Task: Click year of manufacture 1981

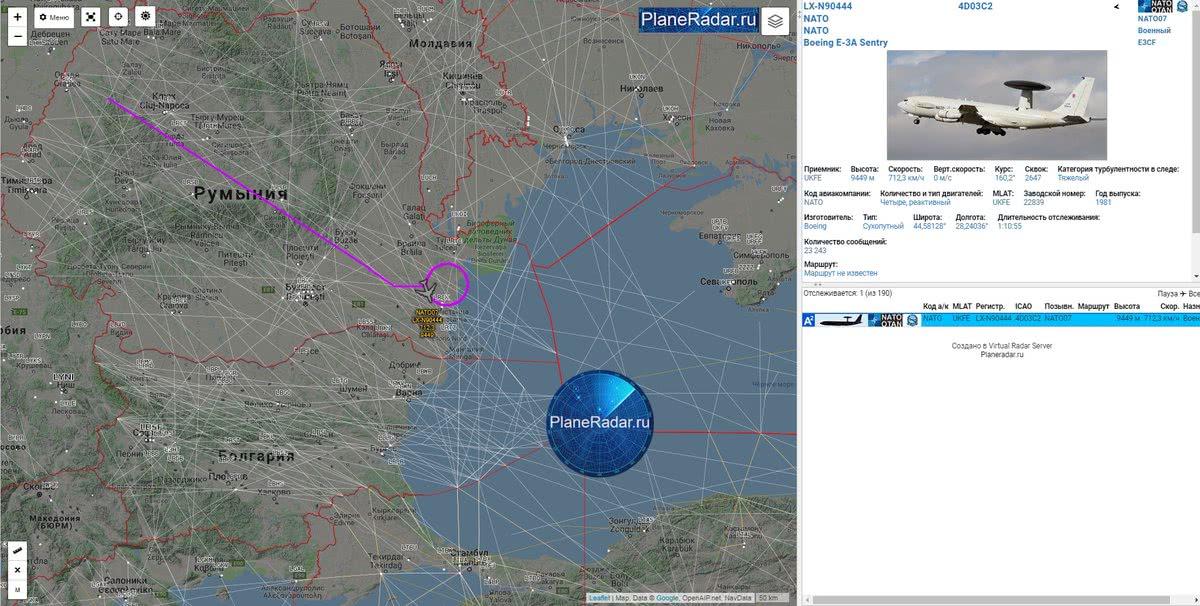Action: (x=1103, y=202)
